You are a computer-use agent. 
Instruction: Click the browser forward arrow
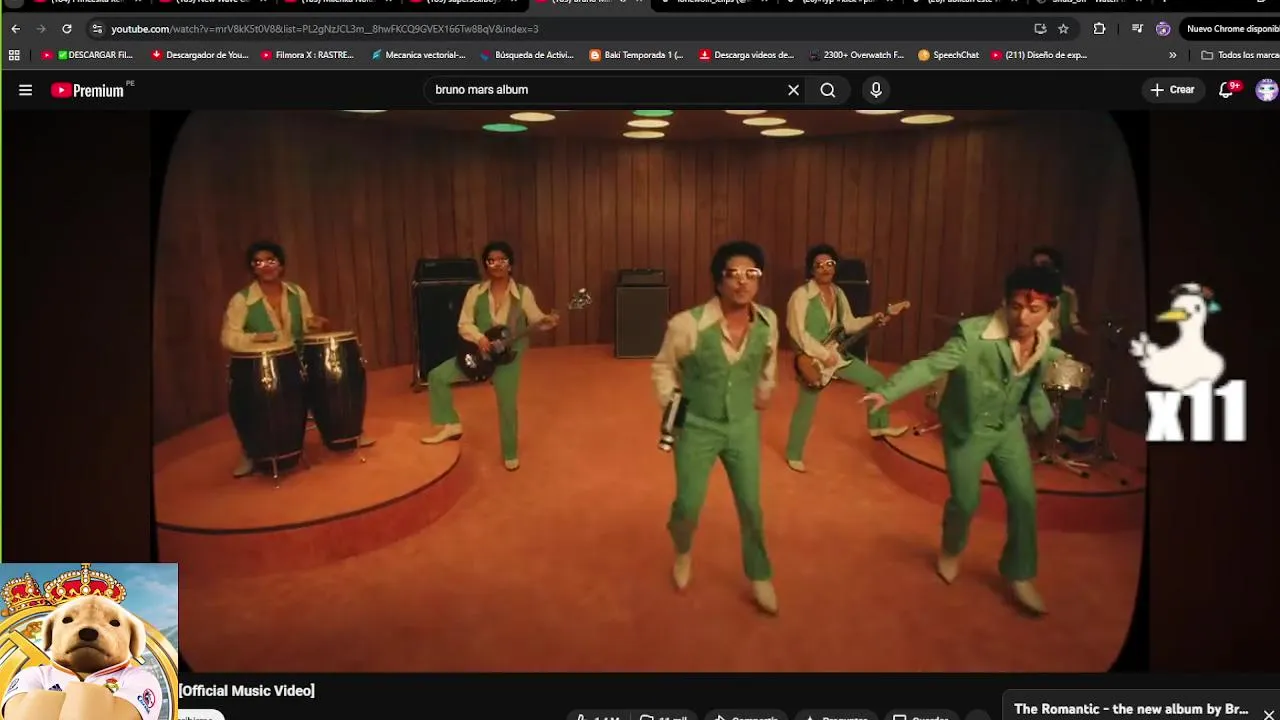(41, 29)
